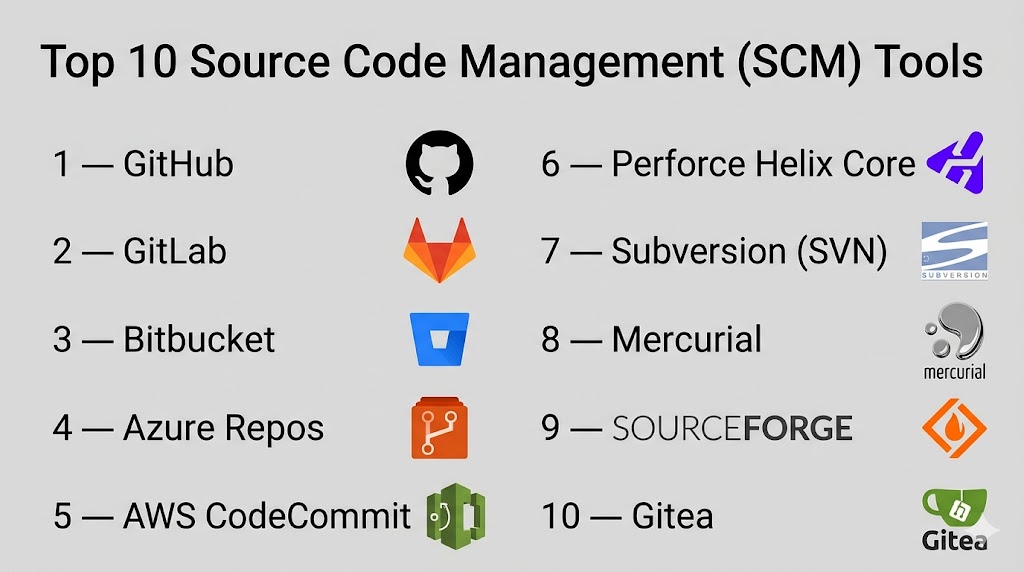Select the "6 — Perforce Helix Core" entry
This screenshot has height=572, width=1024.
(728, 164)
